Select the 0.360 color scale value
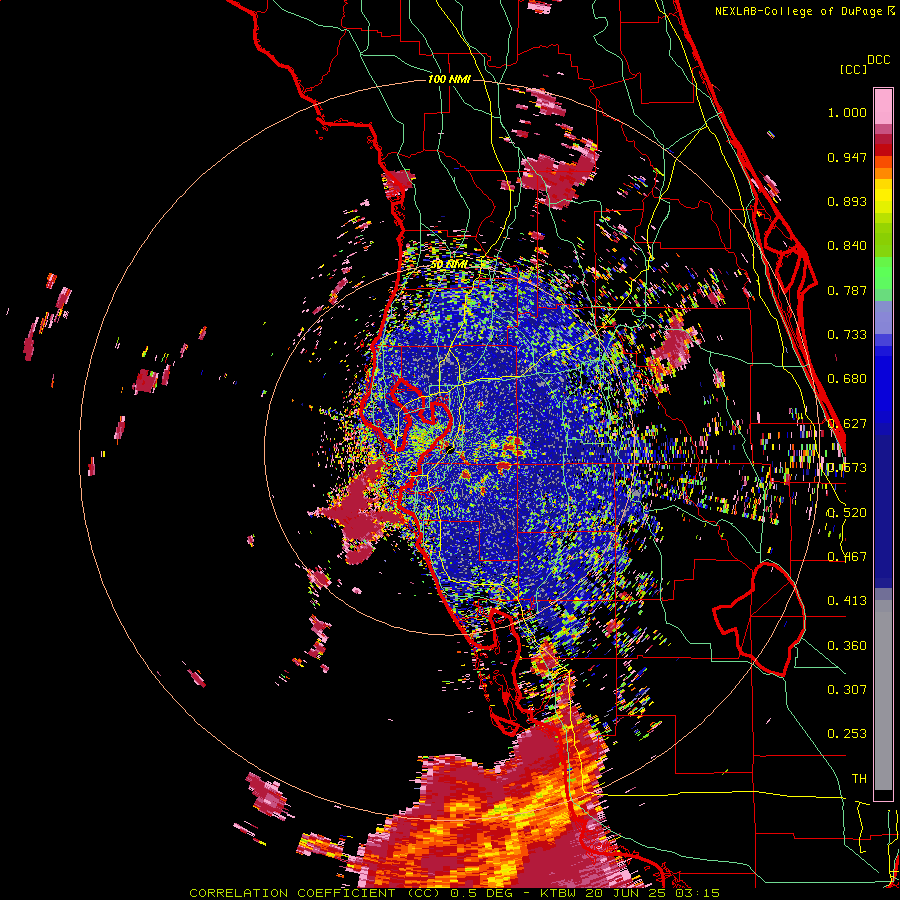 (847, 646)
